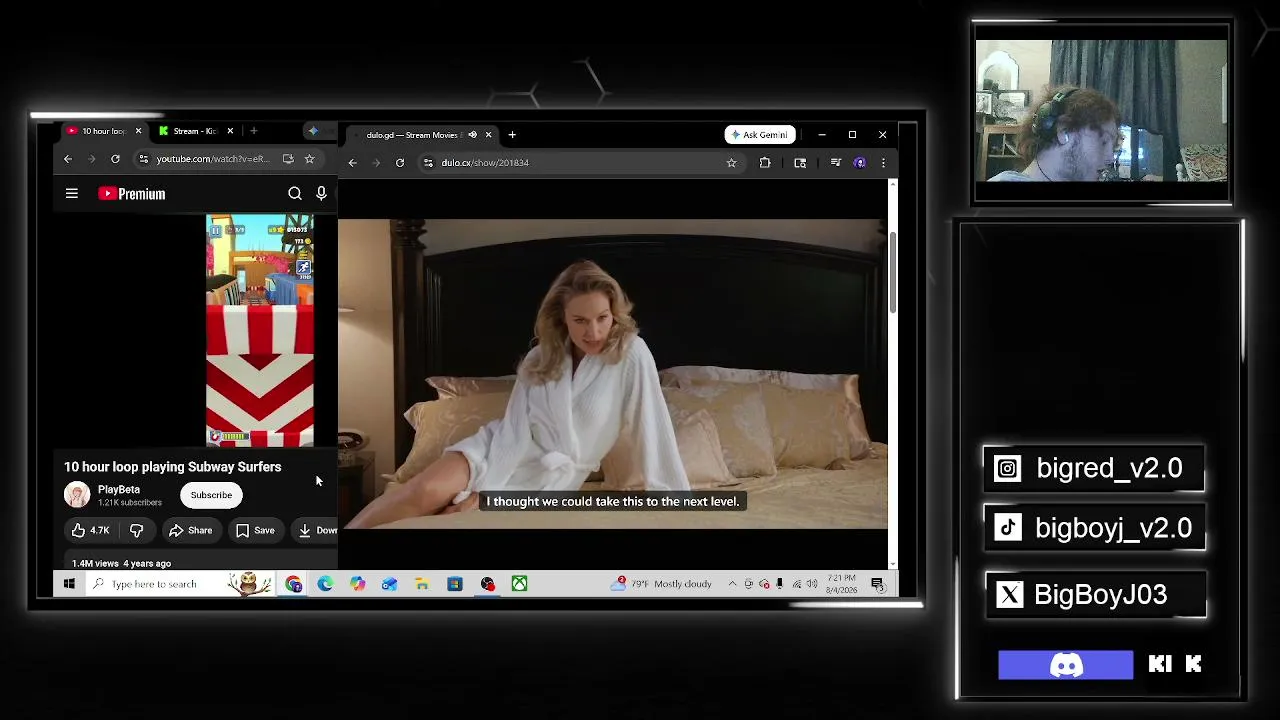This screenshot has width=1280, height=720.
Task: Bookmark the dulo.cx page
Action: 732,163
